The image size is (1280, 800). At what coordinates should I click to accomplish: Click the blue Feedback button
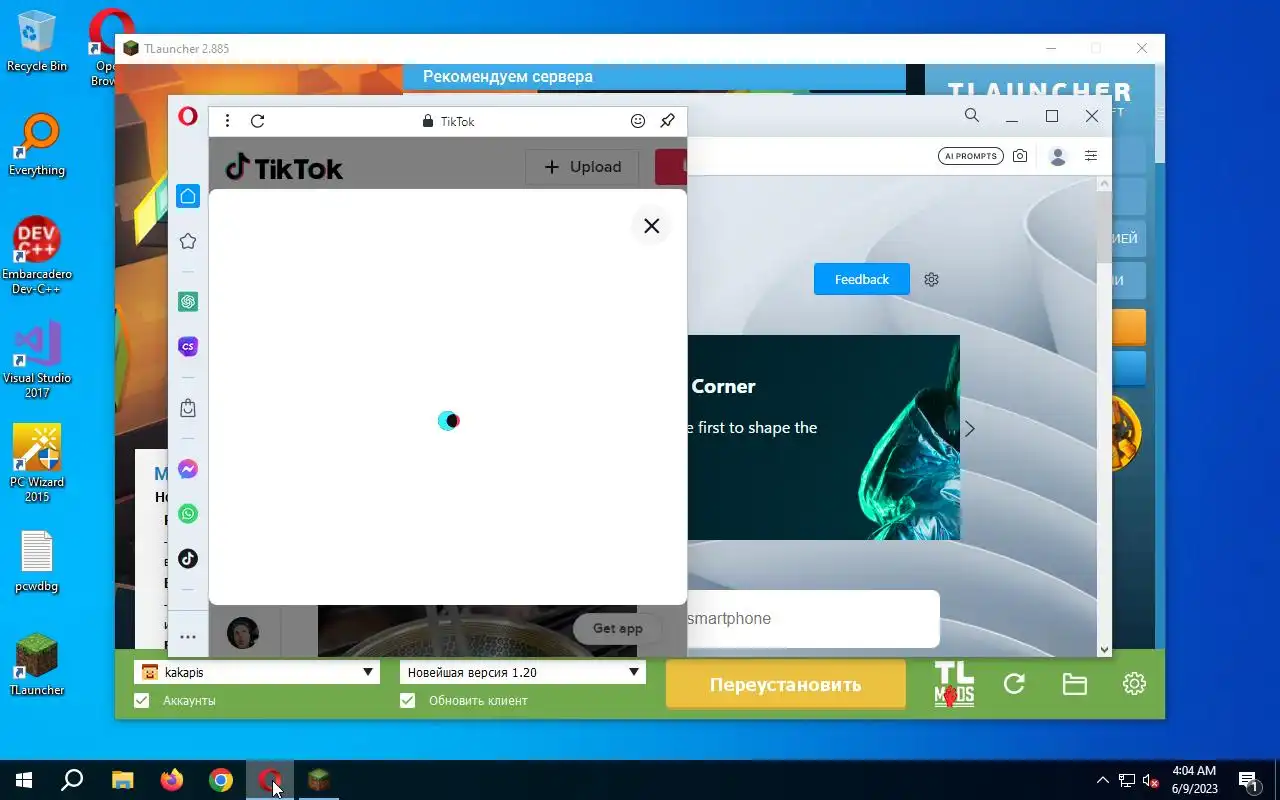pyautogui.click(x=862, y=279)
